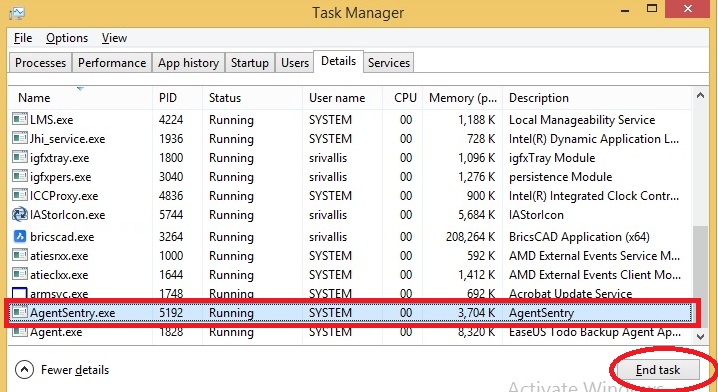Screen dimensions: 718x392
Task: Click the End task button
Action: click(x=658, y=370)
